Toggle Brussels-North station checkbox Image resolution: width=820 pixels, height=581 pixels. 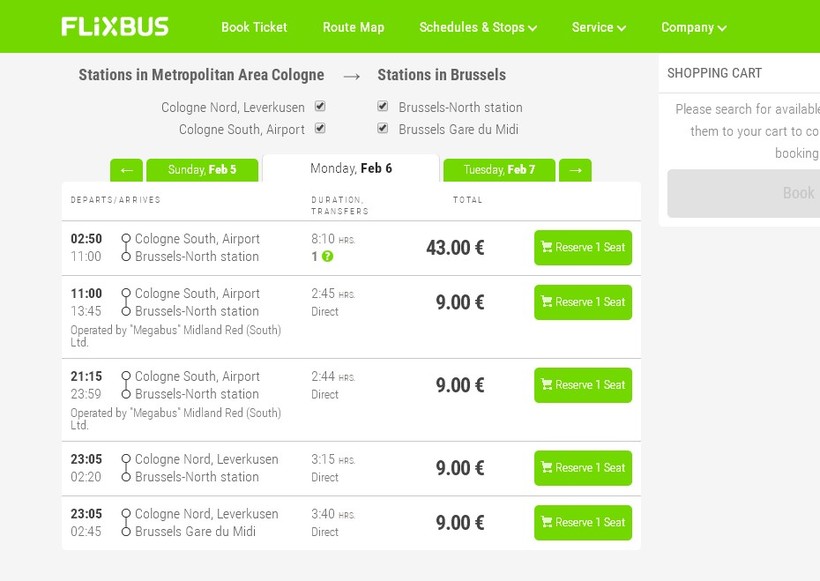(x=382, y=106)
